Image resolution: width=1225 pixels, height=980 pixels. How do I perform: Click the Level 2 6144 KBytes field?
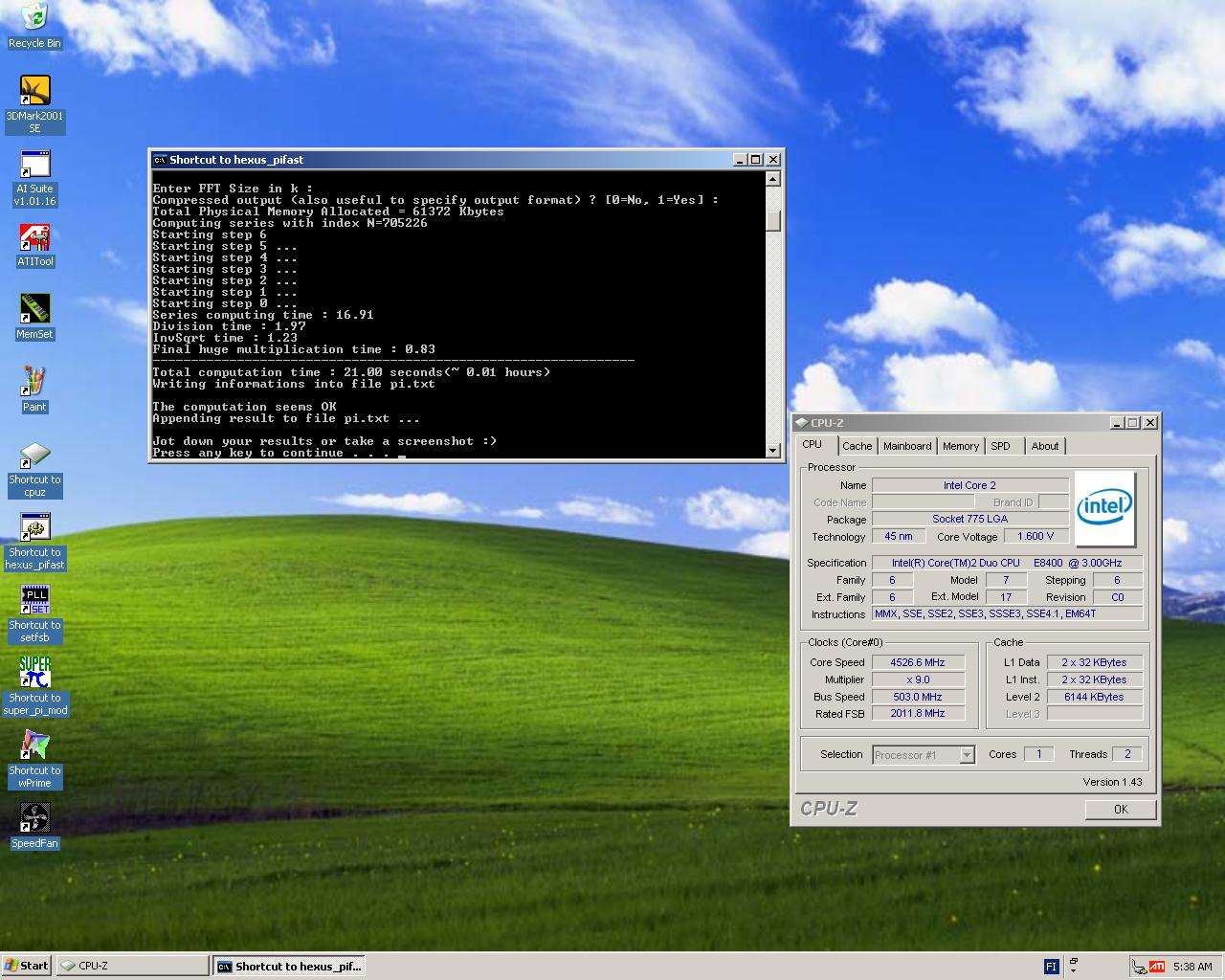click(1094, 697)
